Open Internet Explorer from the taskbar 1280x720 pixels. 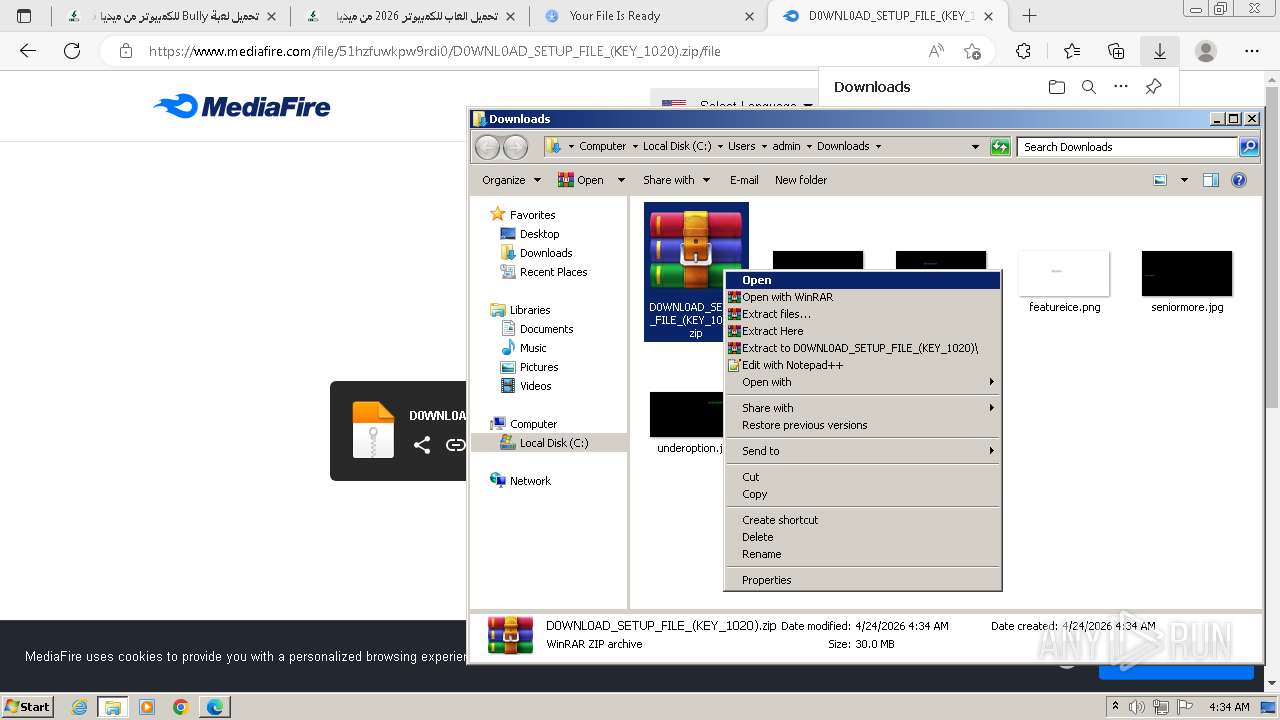79,707
